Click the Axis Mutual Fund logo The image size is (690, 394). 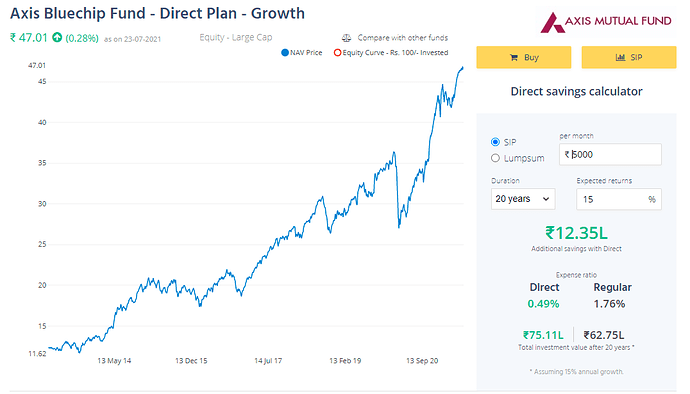606,22
